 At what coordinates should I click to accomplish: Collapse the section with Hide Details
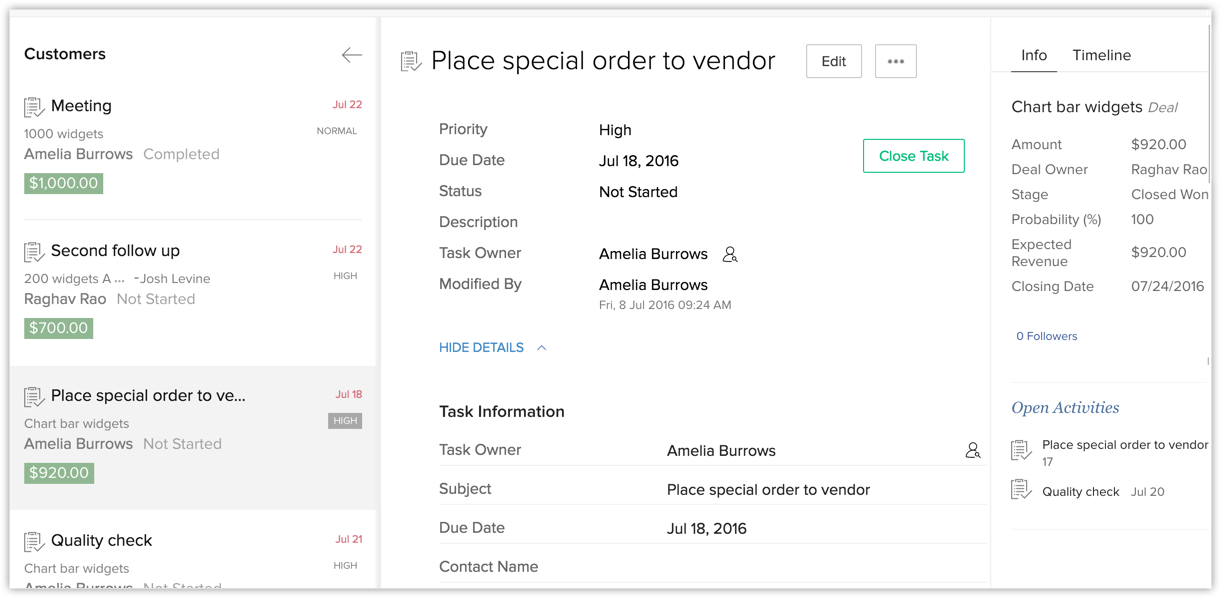(481, 348)
